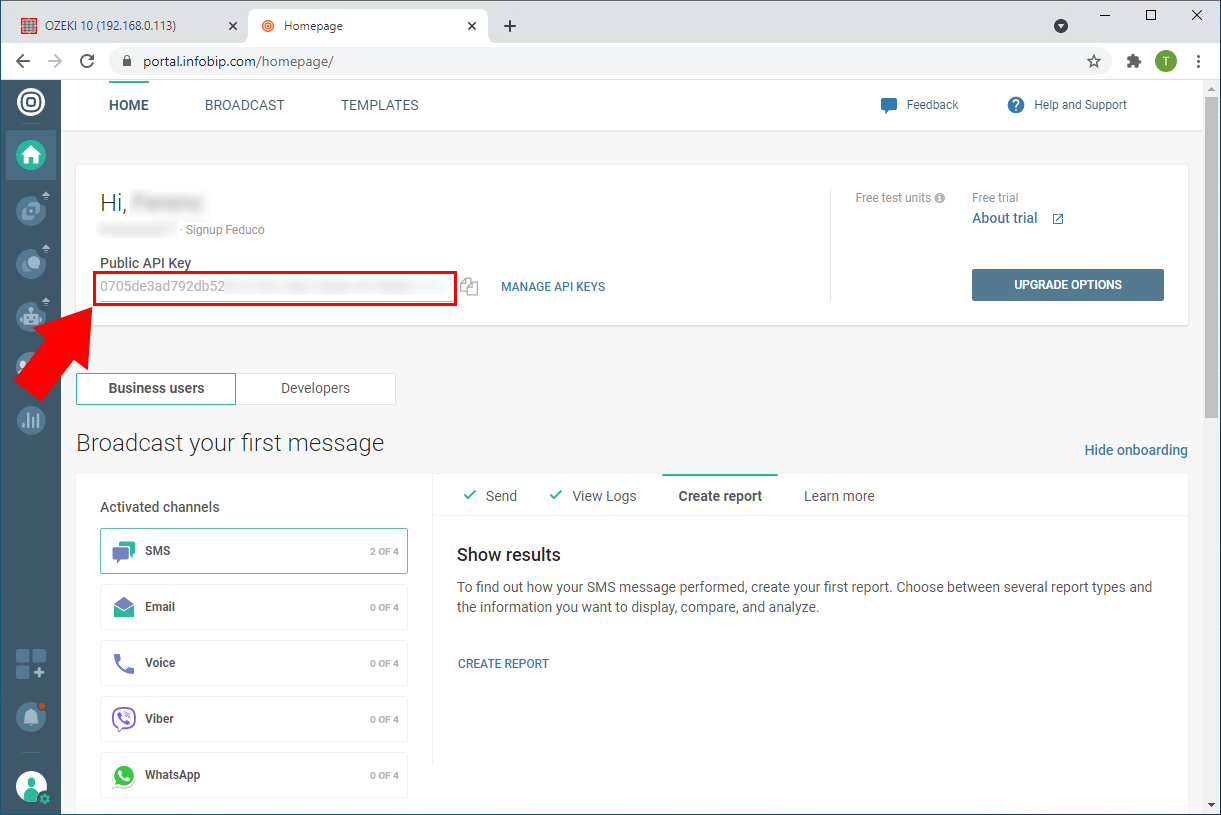Image resolution: width=1221 pixels, height=815 pixels.
Task: Click the 'Activated channels' heading
Action: pos(160,507)
